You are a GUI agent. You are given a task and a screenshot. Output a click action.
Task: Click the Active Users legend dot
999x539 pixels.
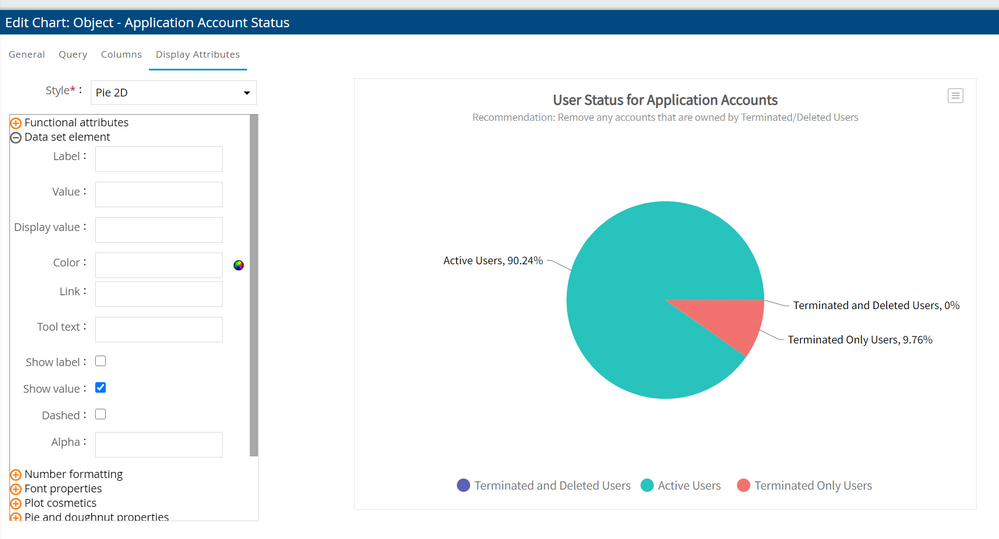tap(647, 485)
